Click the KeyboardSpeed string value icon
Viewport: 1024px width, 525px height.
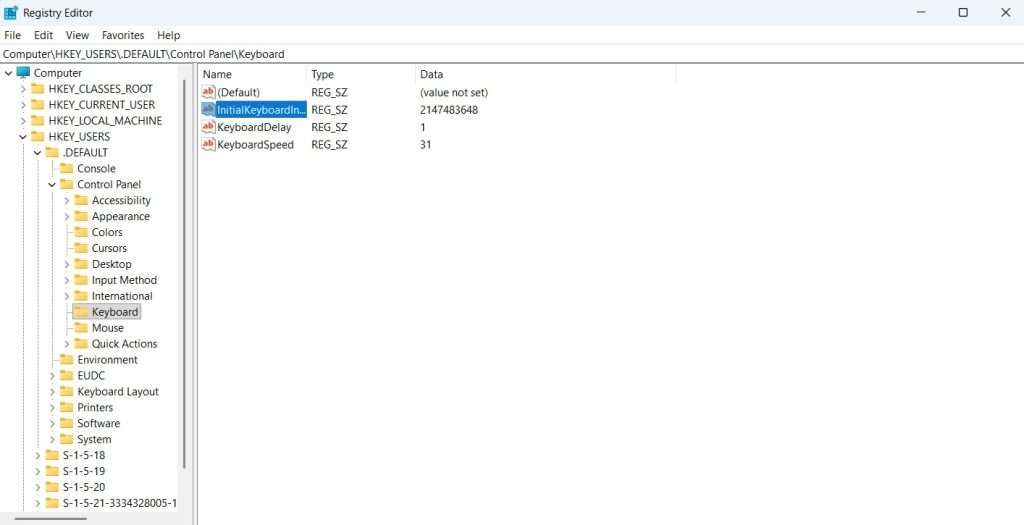[x=208, y=144]
